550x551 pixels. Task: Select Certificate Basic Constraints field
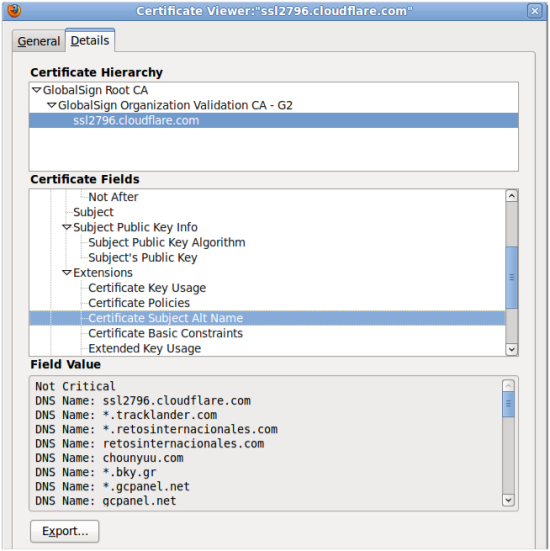pos(165,333)
